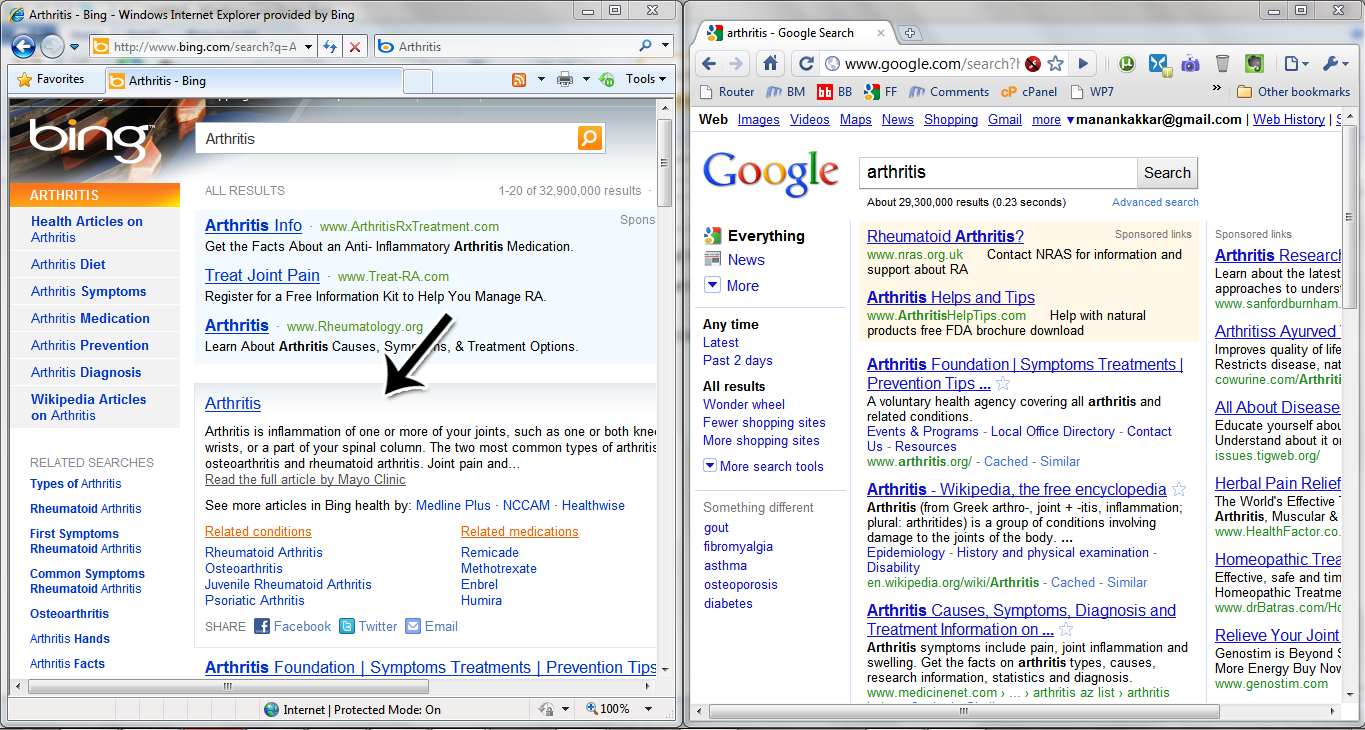This screenshot has height=730, width=1365.
Task: Open 'Rheumatoid Arthritis' related condition link
Action: 264,552
